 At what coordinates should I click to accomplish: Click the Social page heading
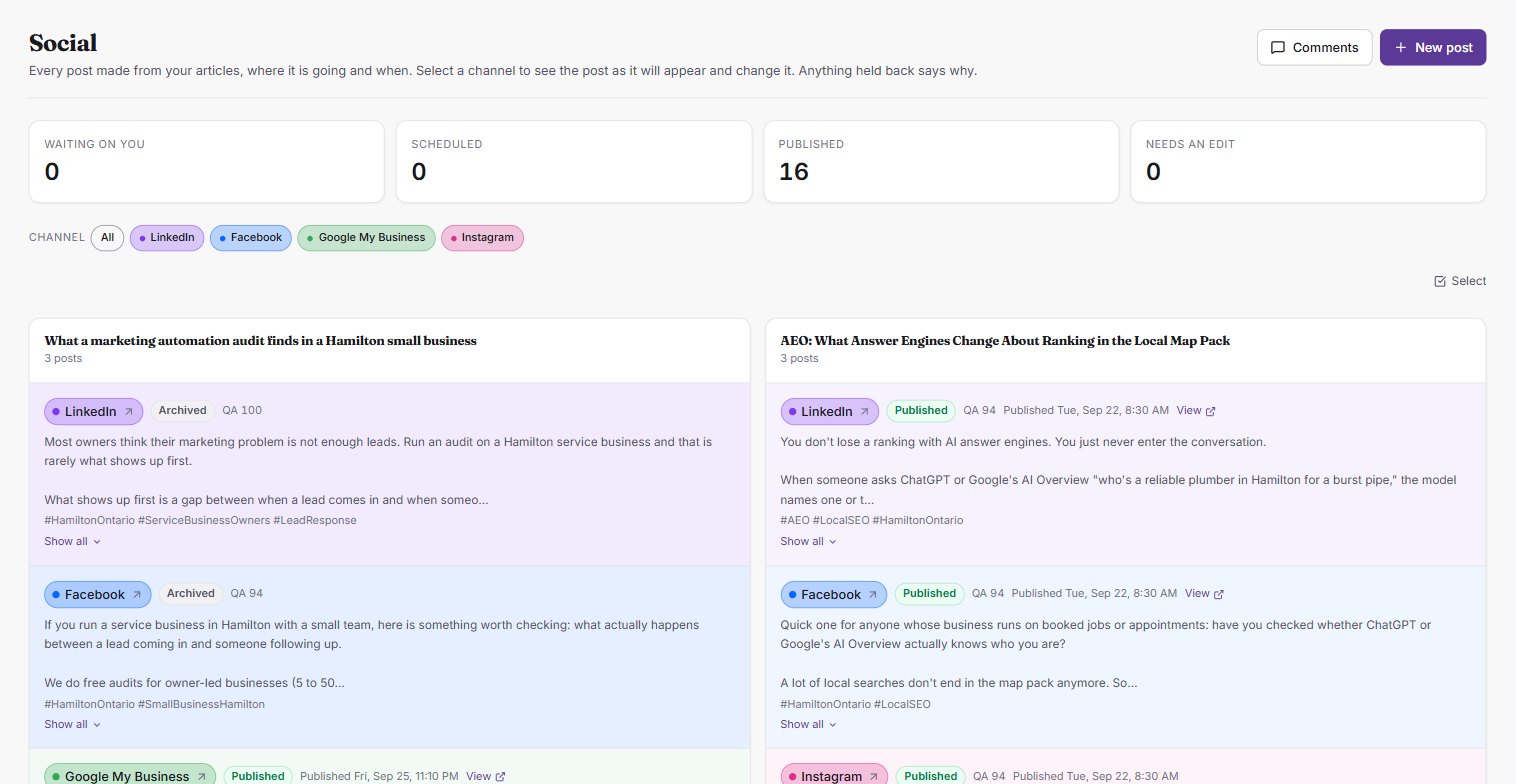[x=63, y=43]
